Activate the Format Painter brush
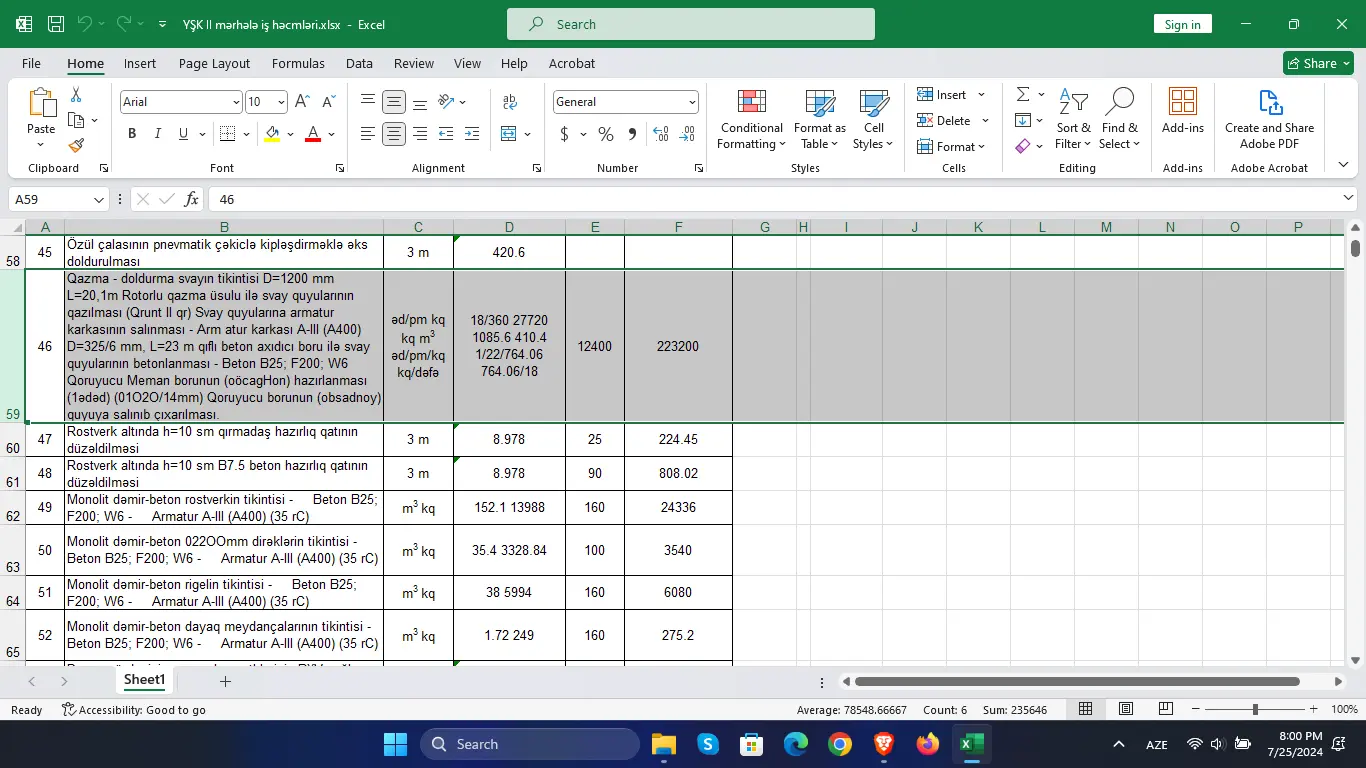The width and height of the screenshot is (1366, 768). tap(76, 145)
